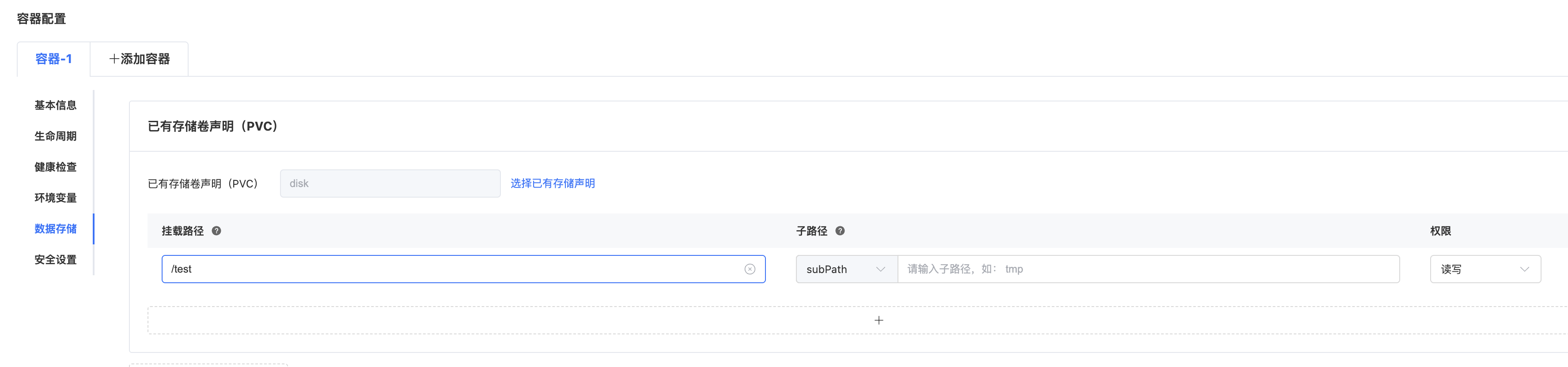Focus the /test mount path input
Screen dimensions: 1568x367
coord(451,269)
